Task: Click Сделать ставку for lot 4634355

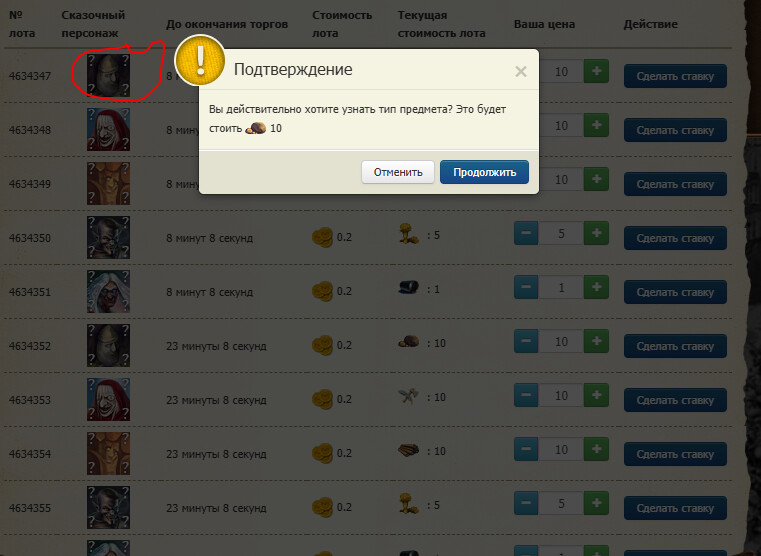Action: click(675, 508)
